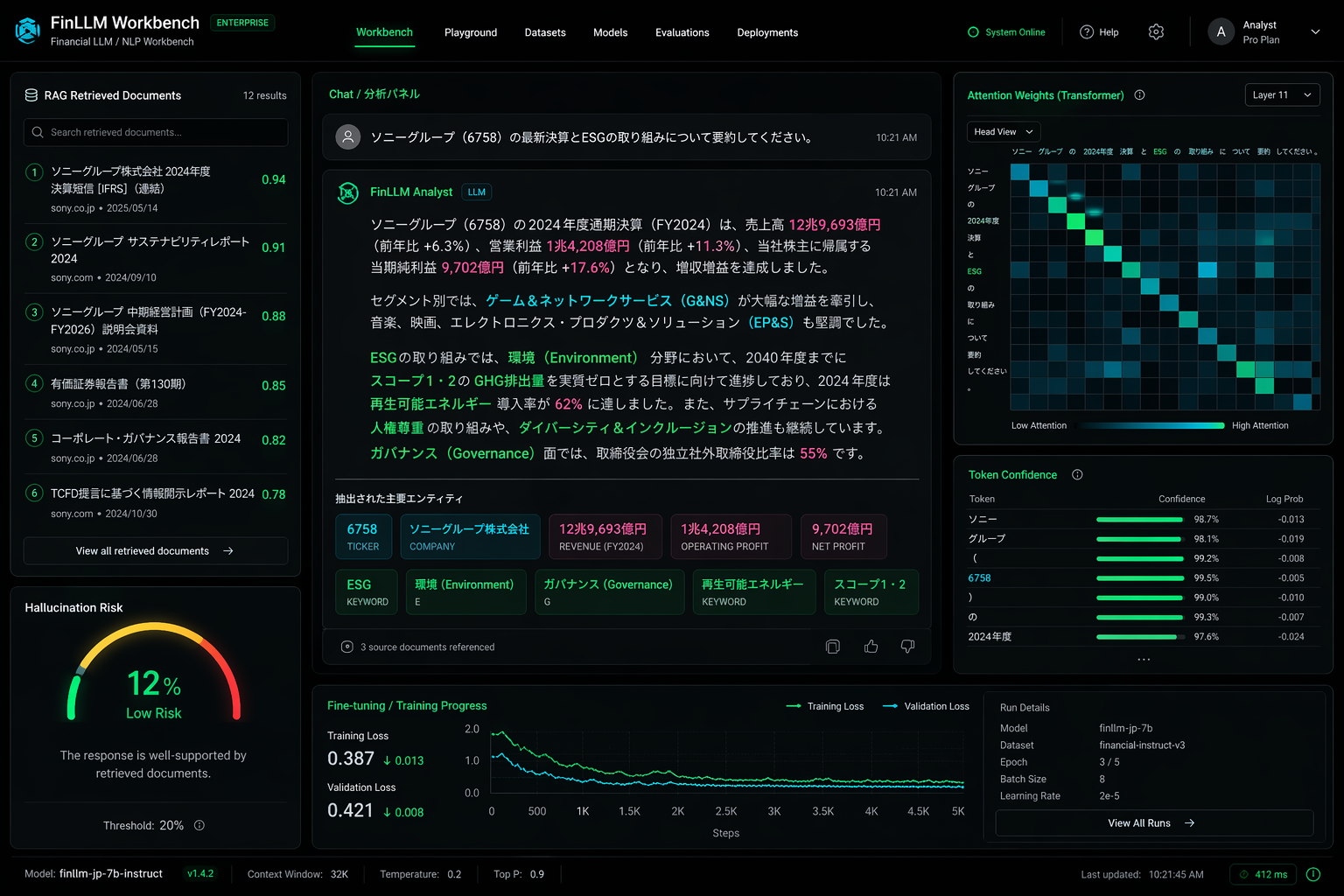The height and width of the screenshot is (896, 1344).
Task: Click the Attention Weights info icon
Action: coord(1139,94)
